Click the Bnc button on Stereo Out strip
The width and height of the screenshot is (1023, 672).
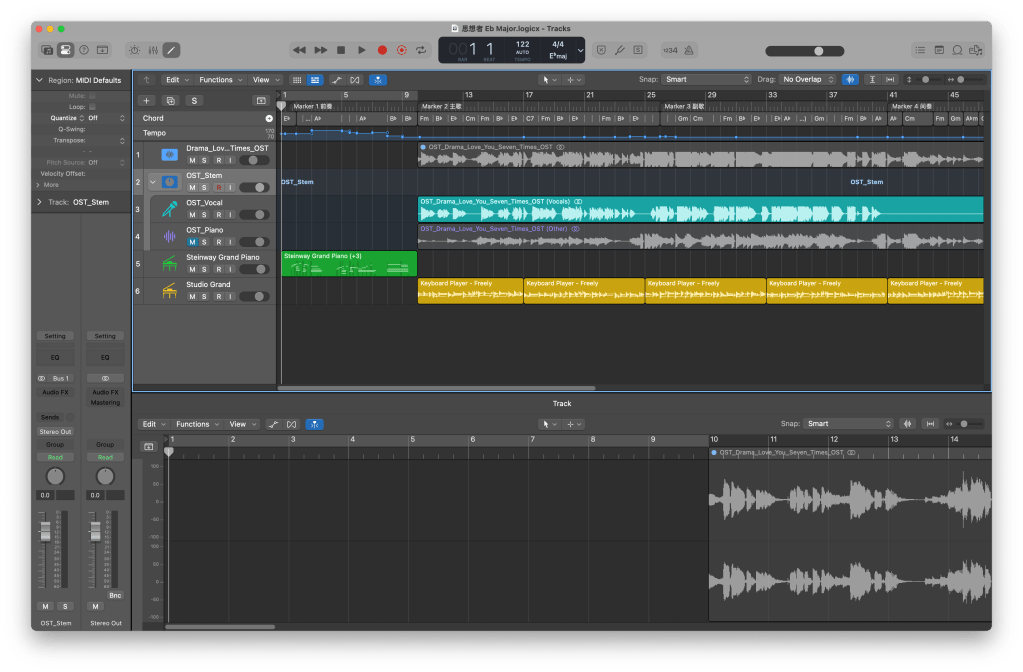point(114,595)
